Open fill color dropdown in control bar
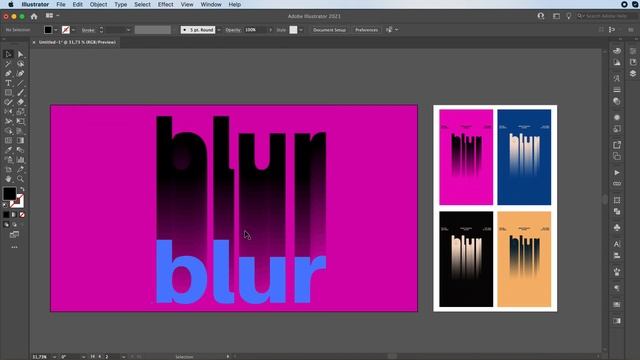The height and width of the screenshot is (360, 640). tap(56, 30)
